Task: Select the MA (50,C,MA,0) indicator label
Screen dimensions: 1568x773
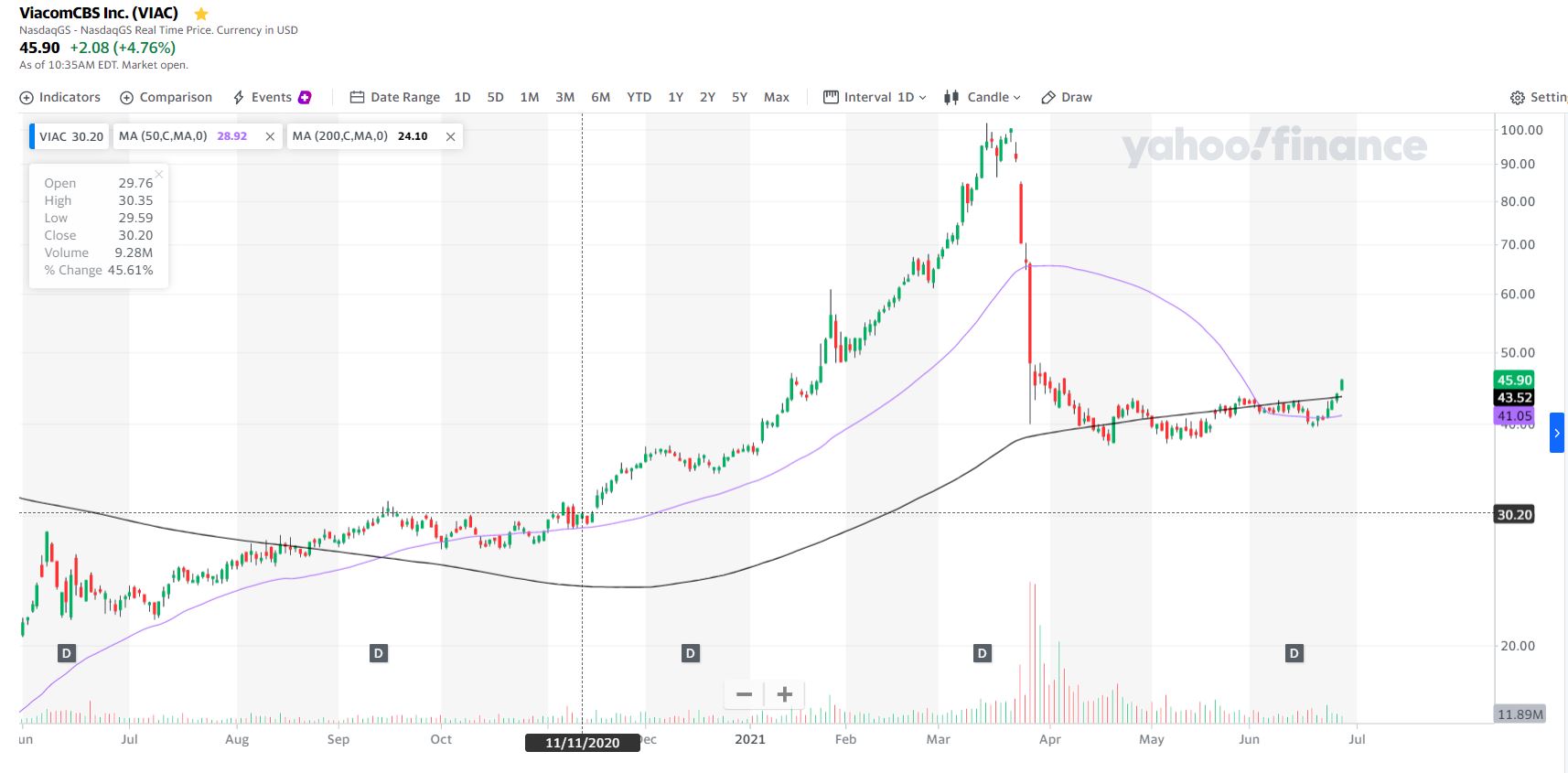Action: (163, 136)
